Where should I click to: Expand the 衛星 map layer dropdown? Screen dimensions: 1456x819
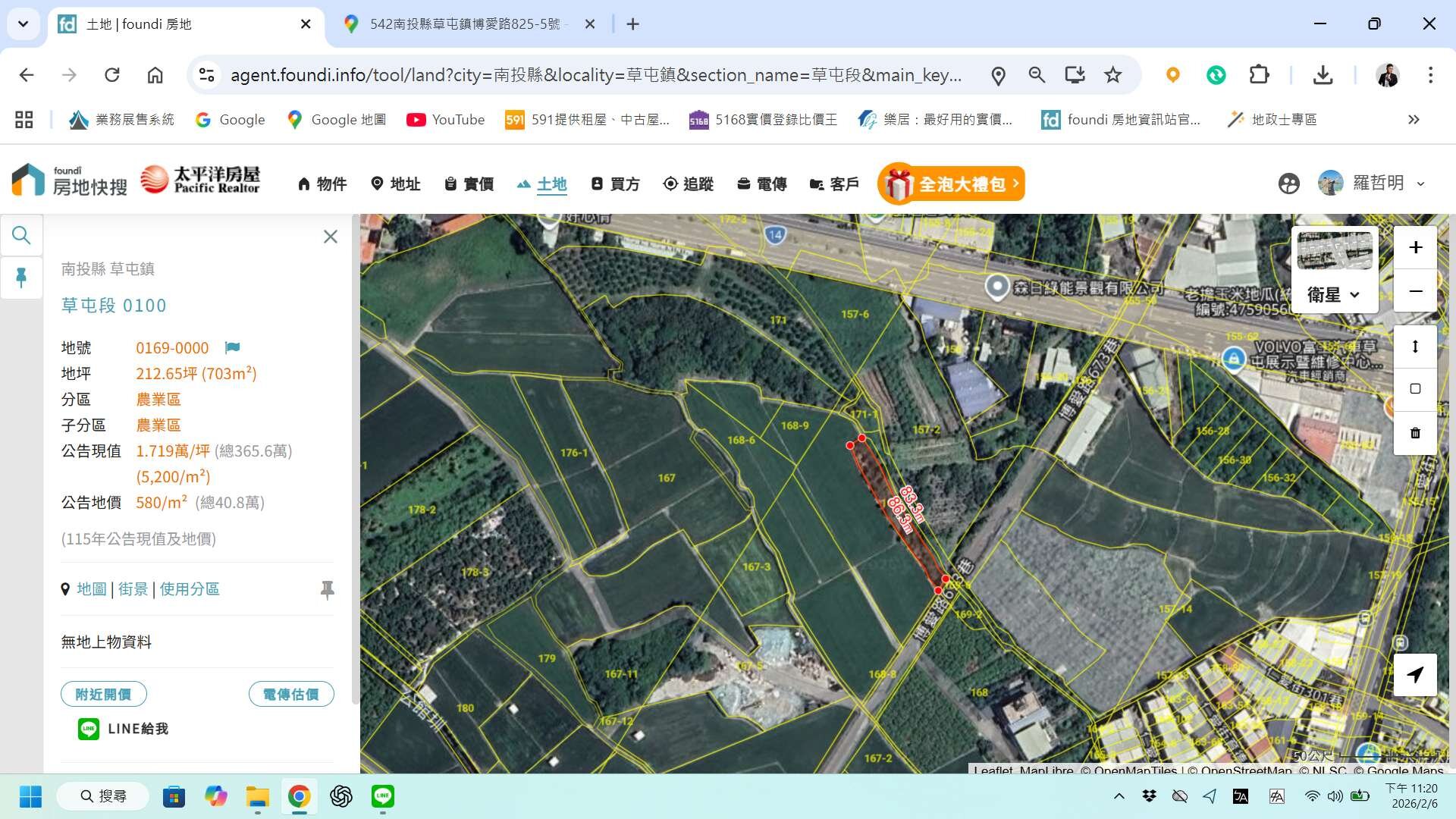(1334, 294)
